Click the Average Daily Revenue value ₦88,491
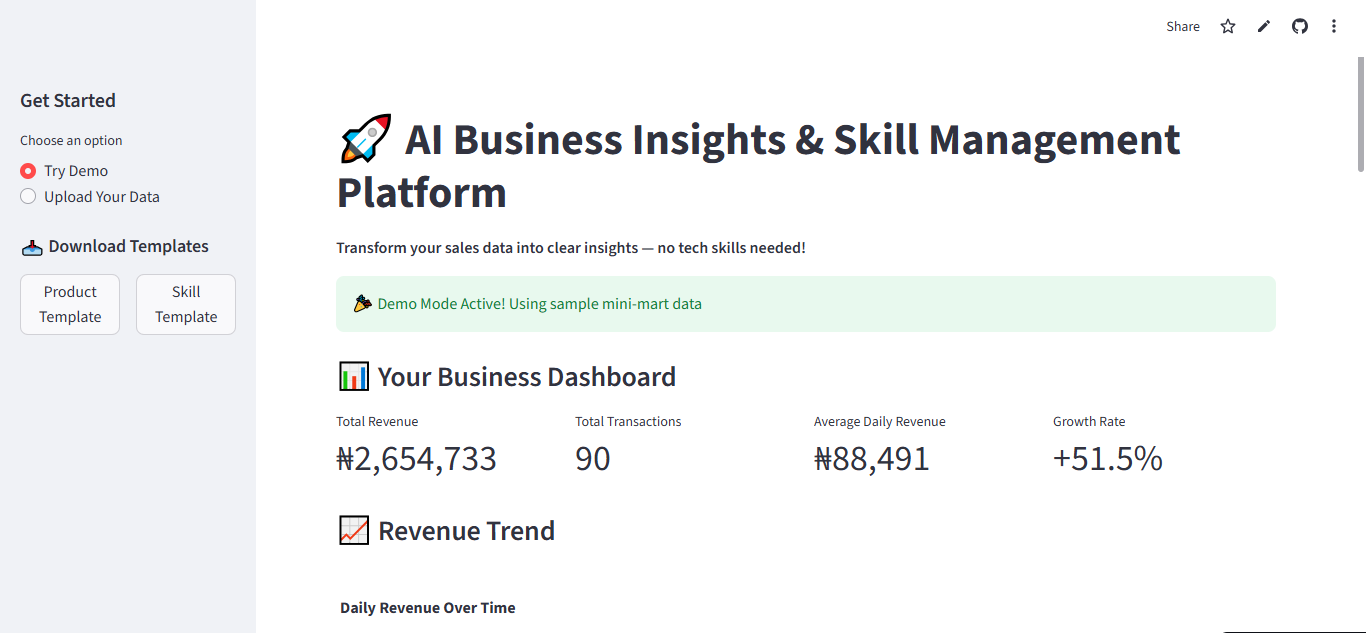The width and height of the screenshot is (1366, 633). pyautogui.click(x=872, y=458)
